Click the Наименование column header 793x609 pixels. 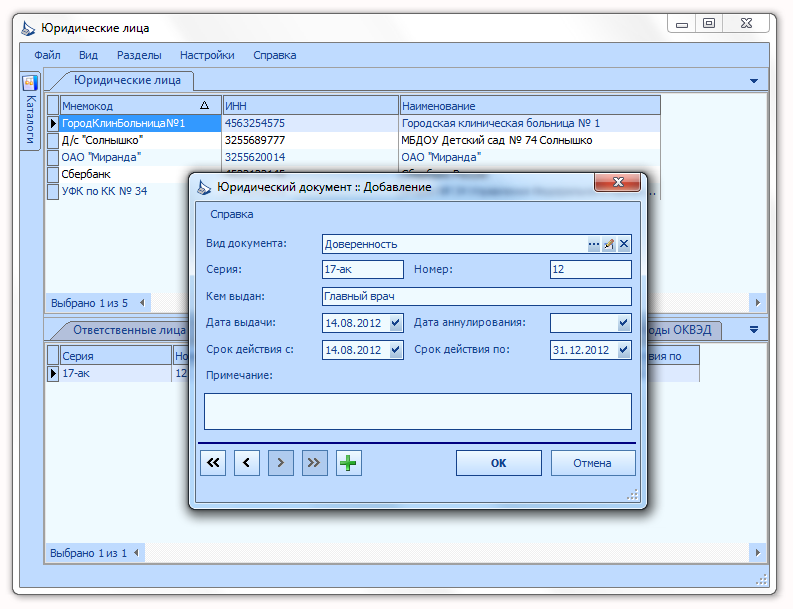click(x=530, y=105)
